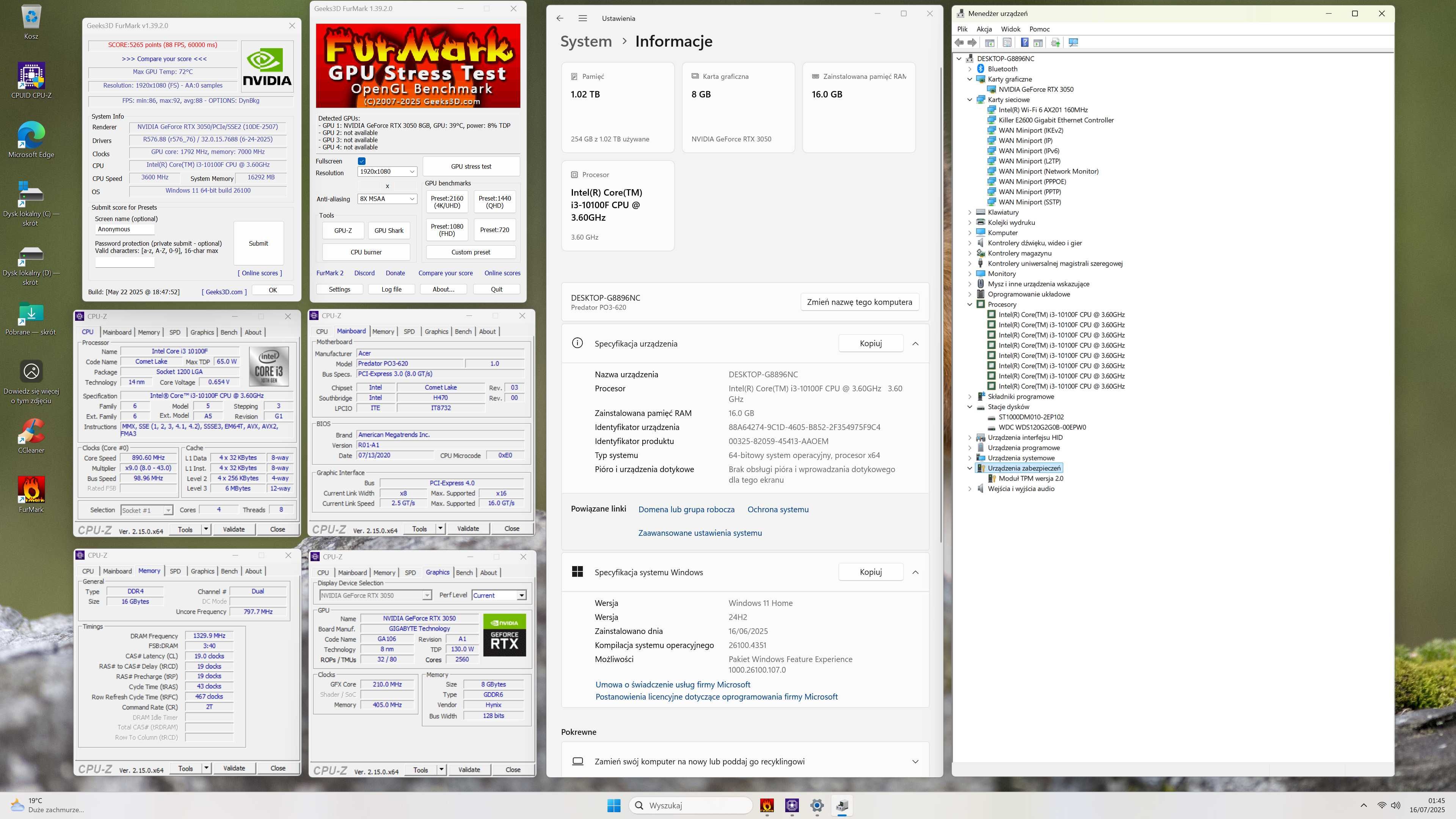This screenshot has height=819, width=1456.
Task: Select Killer E2600 Gigabit Ethernet Controller
Action: tap(1056, 120)
